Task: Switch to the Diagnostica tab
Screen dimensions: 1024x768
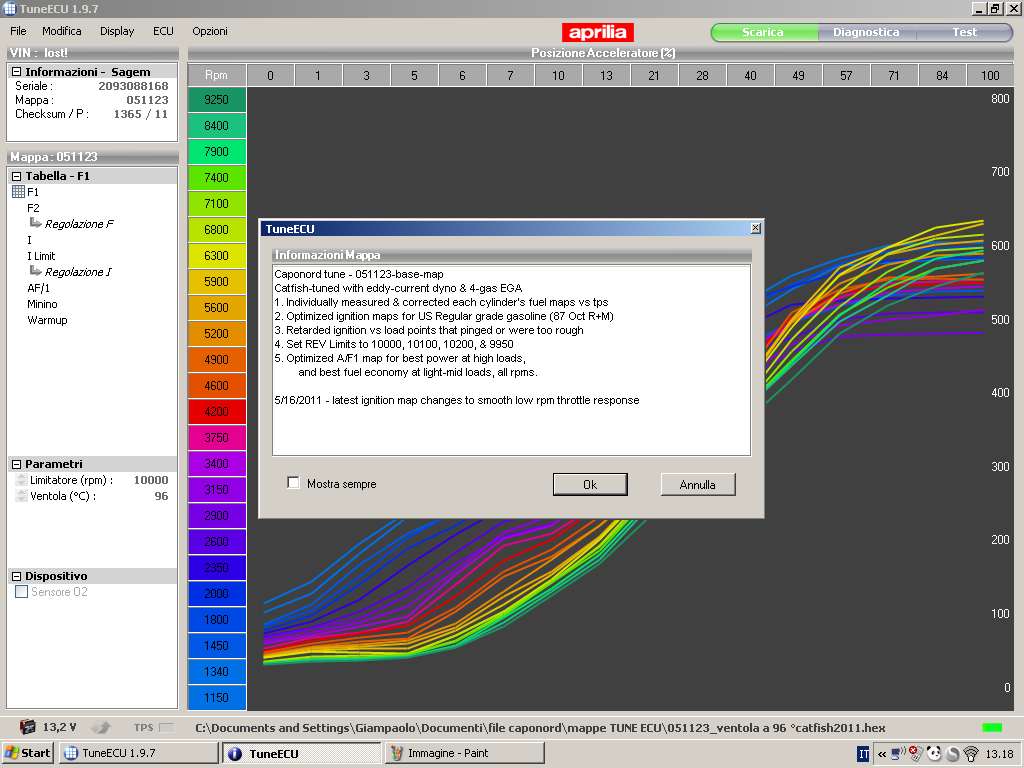Action: (866, 32)
